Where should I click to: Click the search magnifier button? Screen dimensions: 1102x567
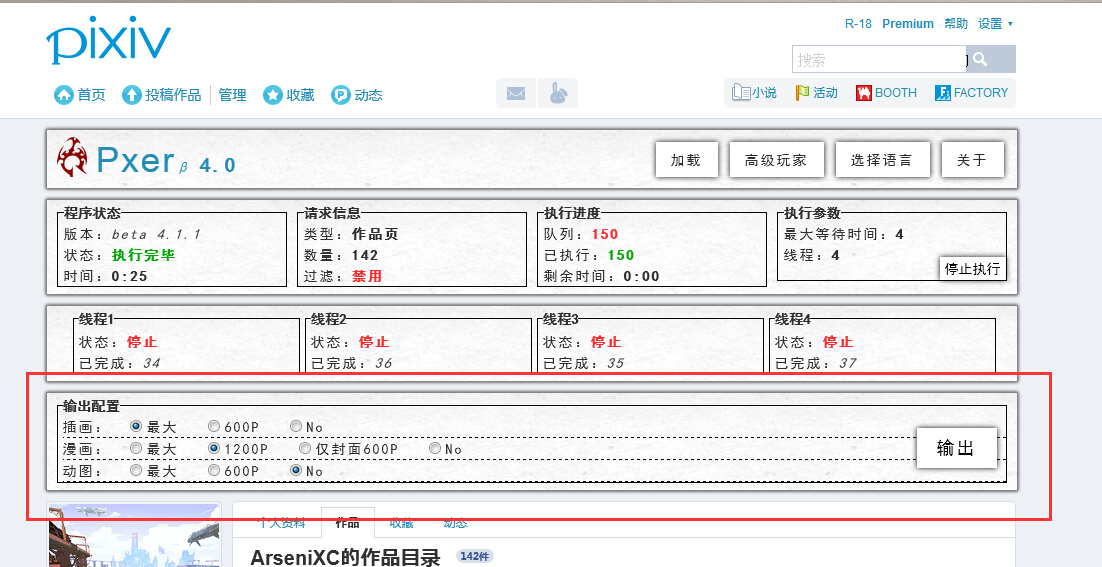[982, 60]
